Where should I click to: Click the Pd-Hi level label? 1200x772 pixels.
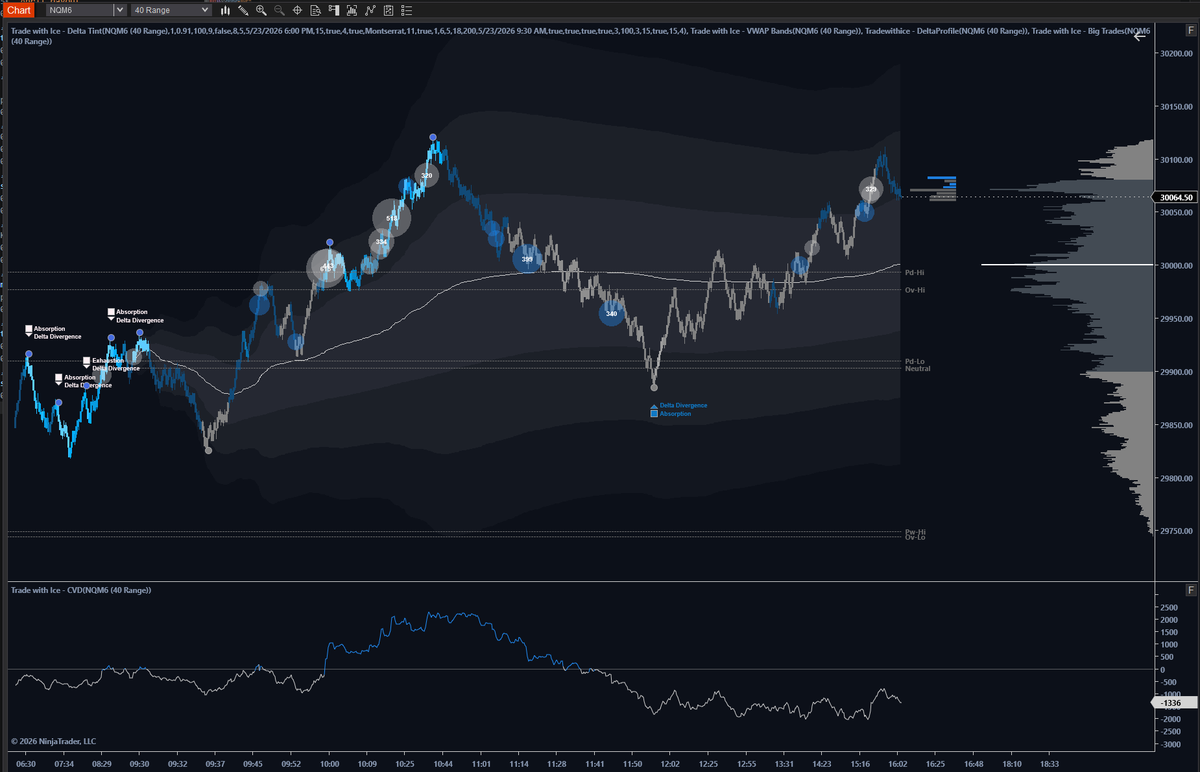click(914, 272)
